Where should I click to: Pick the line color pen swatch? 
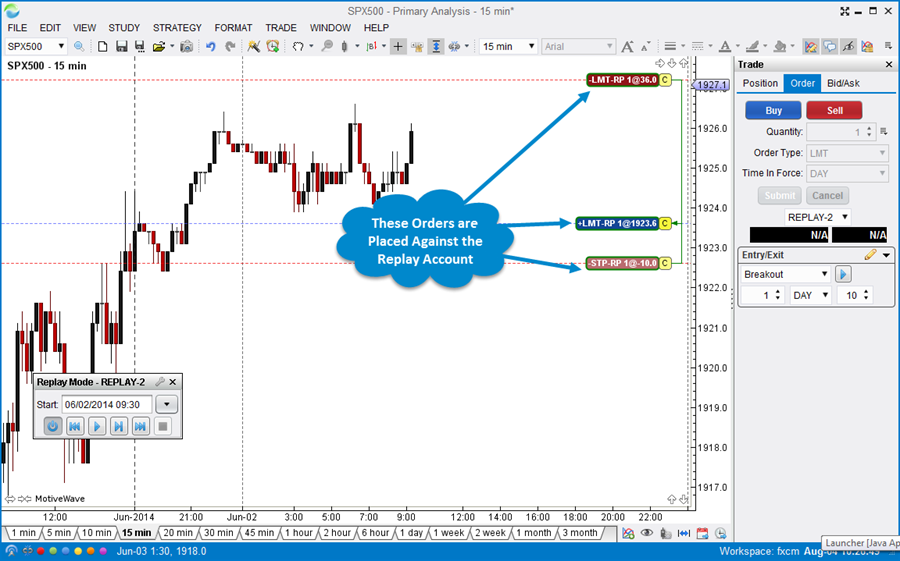tap(752, 47)
